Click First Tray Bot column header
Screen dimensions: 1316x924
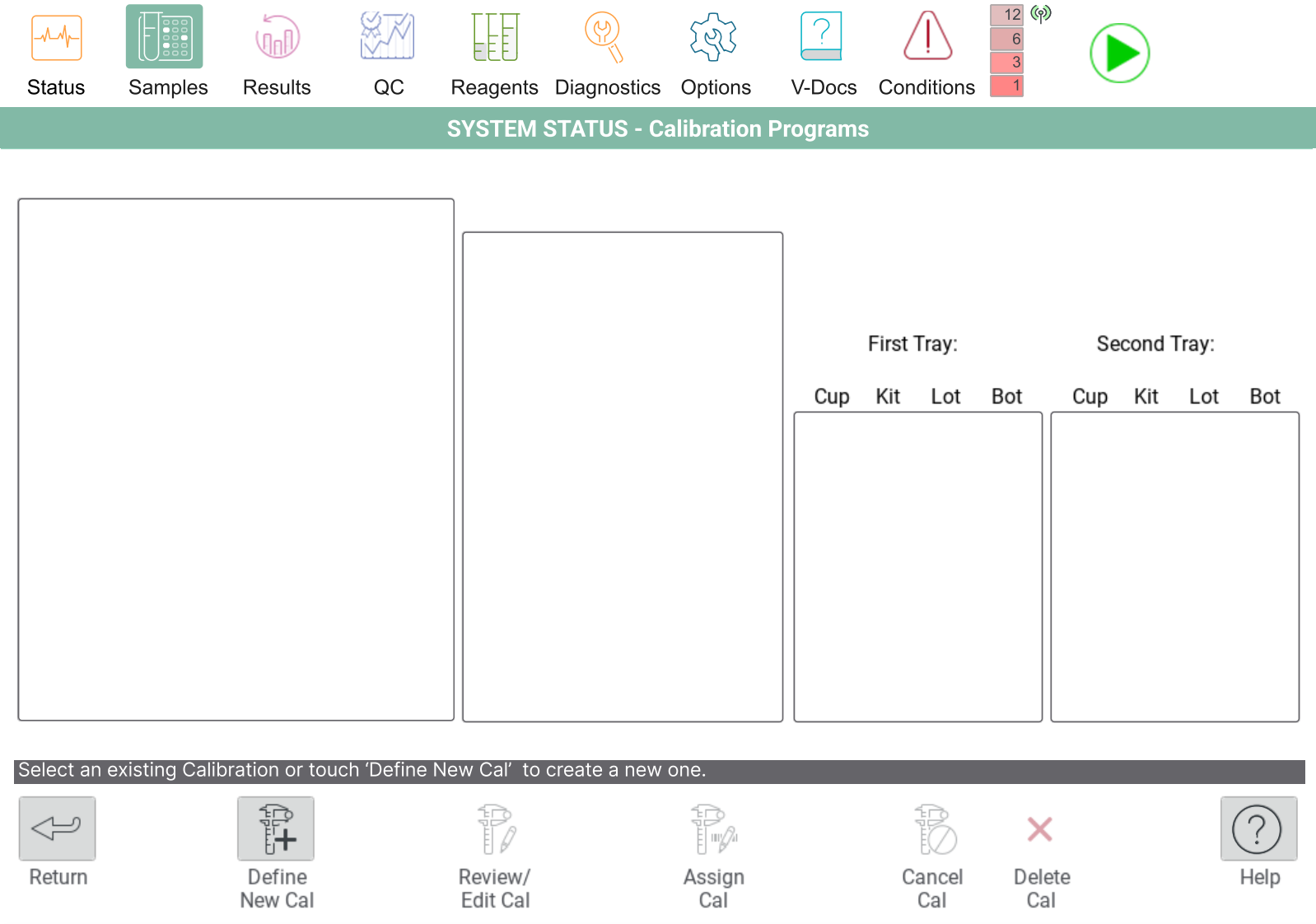[1006, 396]
